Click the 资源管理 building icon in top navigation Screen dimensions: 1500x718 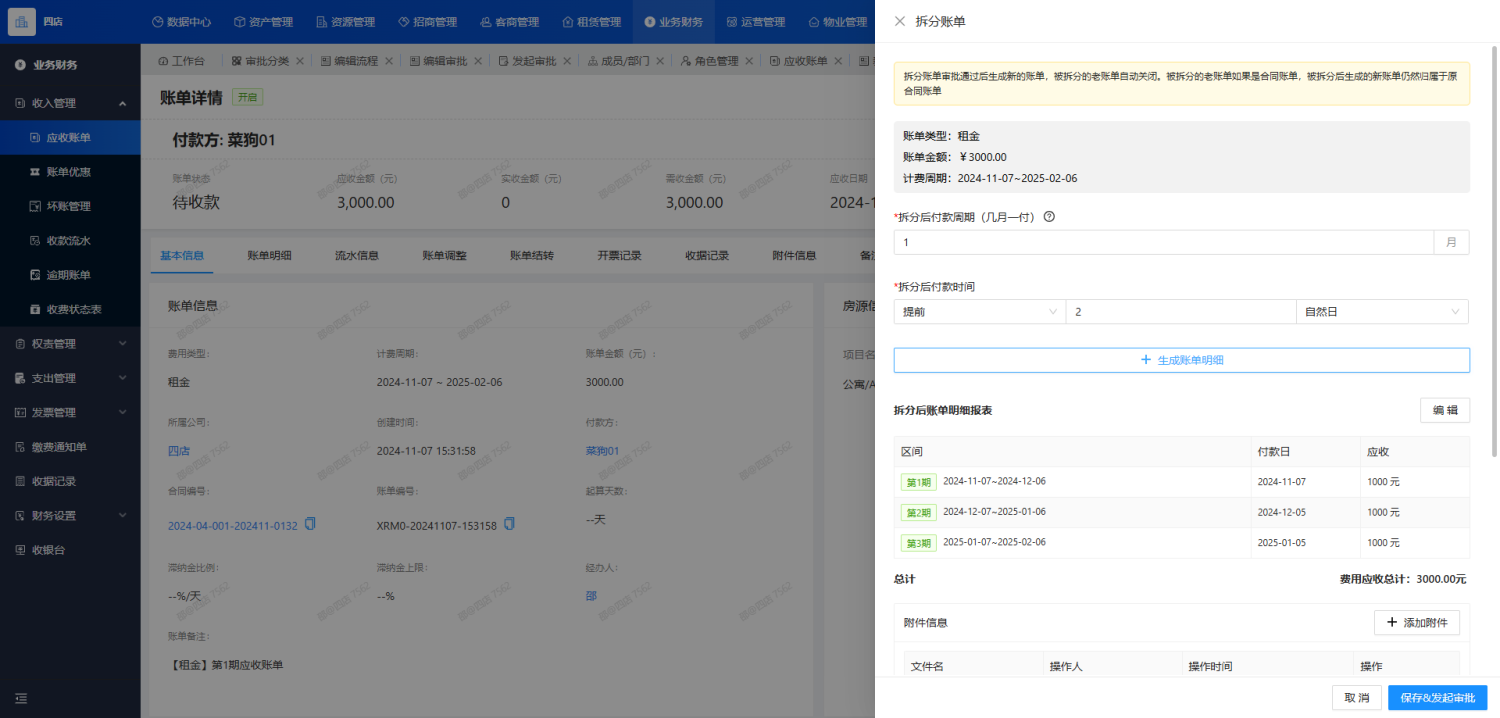320,22
